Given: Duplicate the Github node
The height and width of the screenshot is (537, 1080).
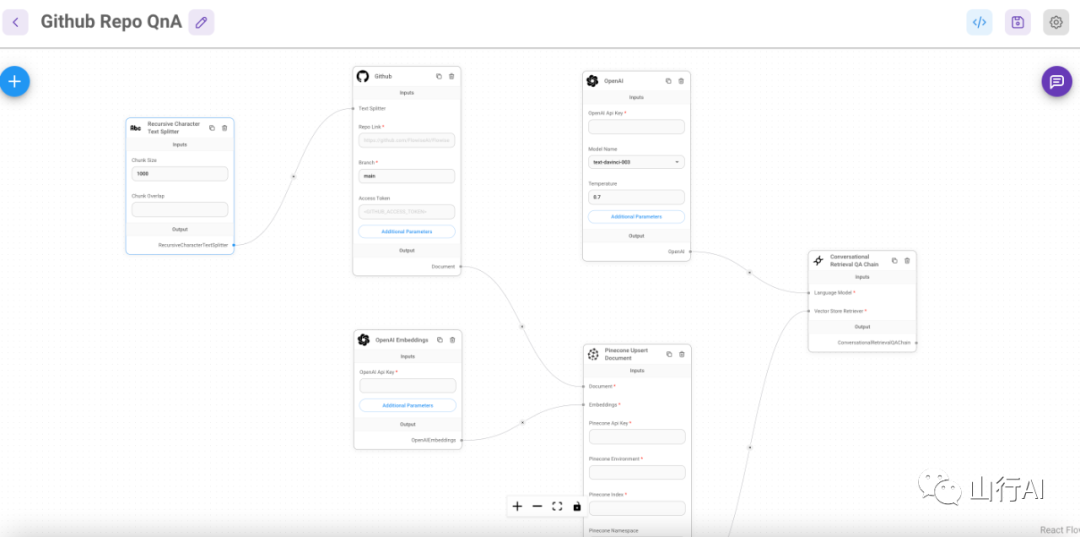Looking at the screenshot, I should pyautogui.click(x=439, y=76).
